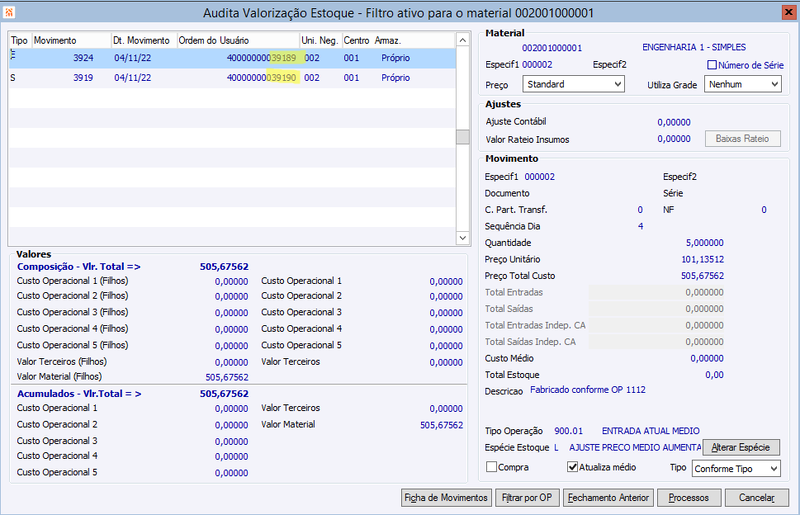Open the Tipo Conforme Tipo dropdown
Viewport: 800px width, 515px height.
(736, 469)
